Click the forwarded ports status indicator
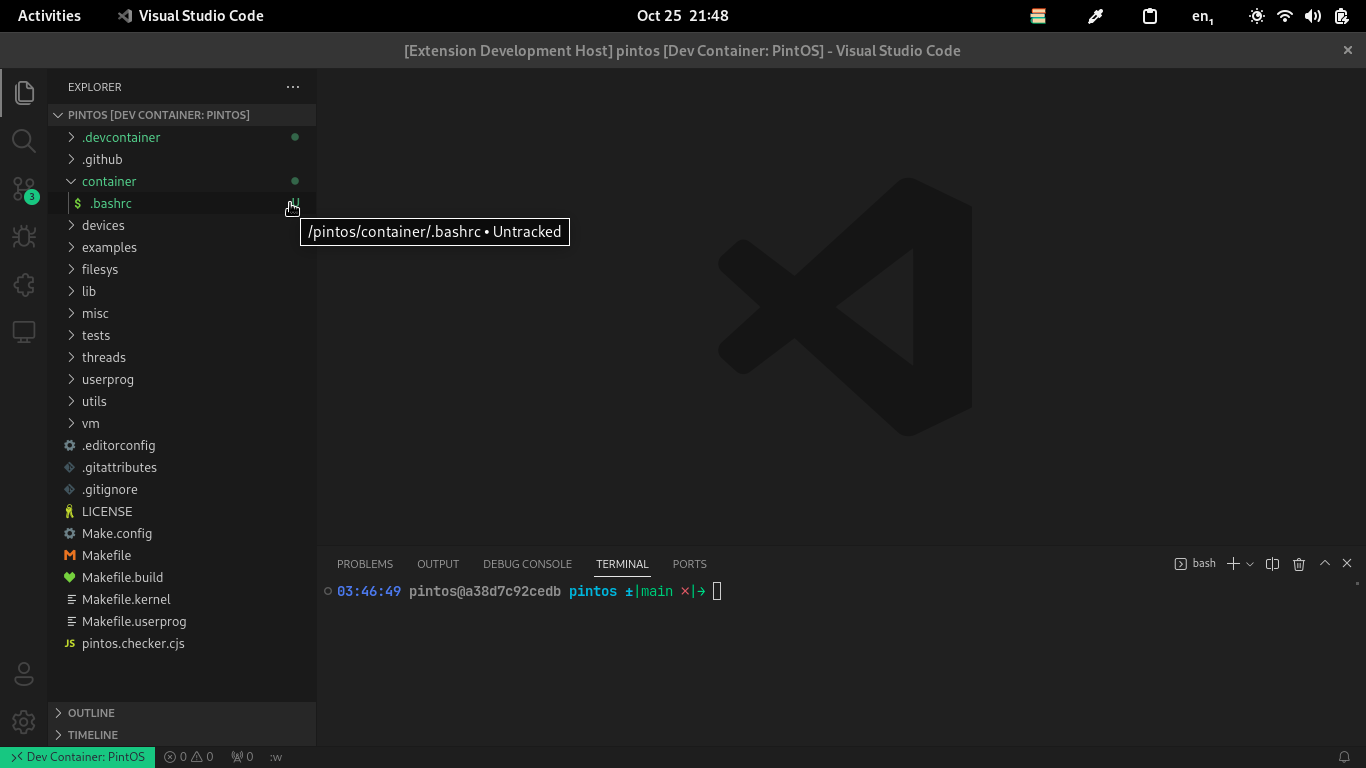The image size is (1366, 768). pyautogui.click(x=242, y=757)
